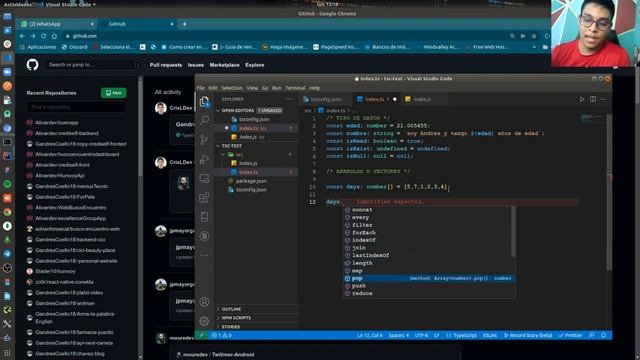Screen dimensions: 640x360
Task: Open notifications bell in status bar
Action: [604, 335]
